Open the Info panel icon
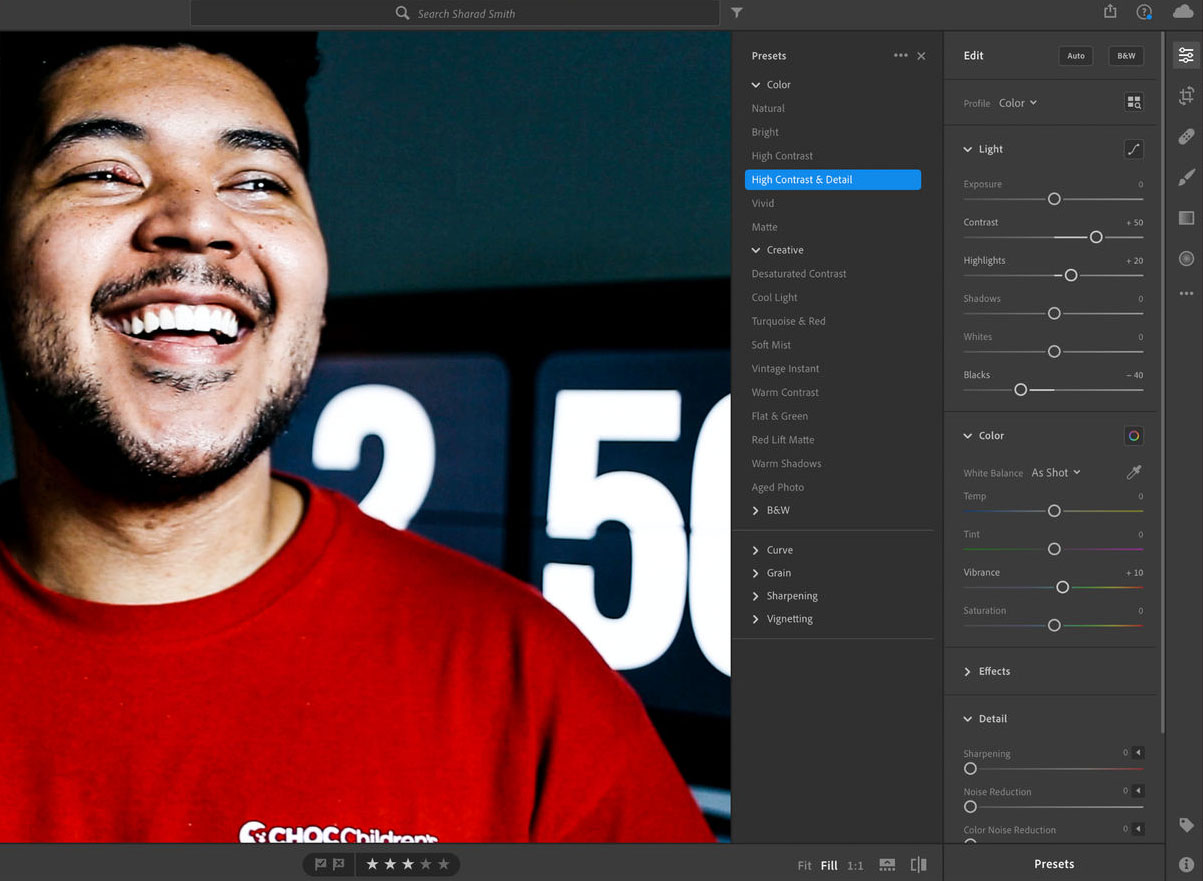The height and width of the screenshot is (881, 1203). coord(1186,864)
